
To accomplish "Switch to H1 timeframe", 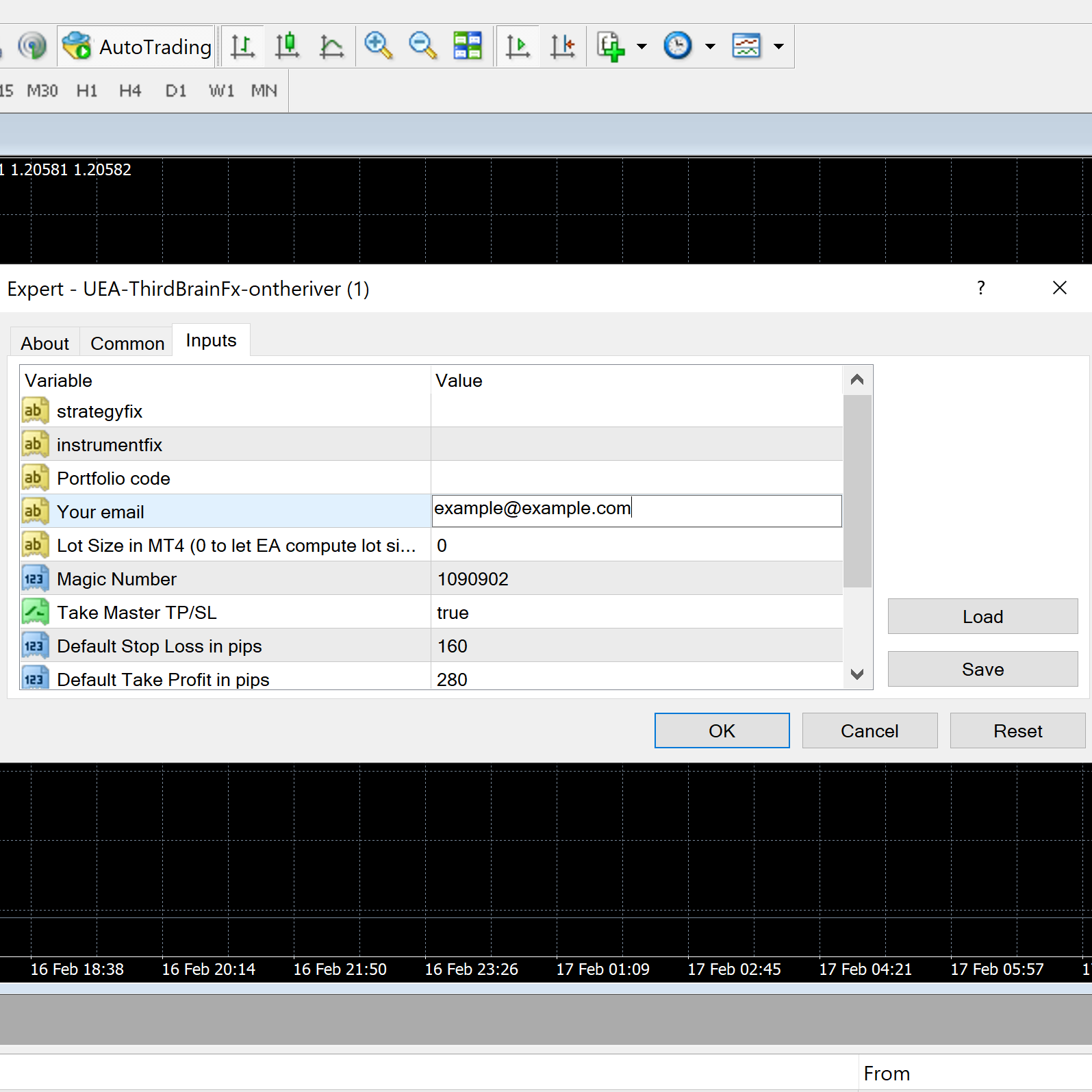I will 87,91.
